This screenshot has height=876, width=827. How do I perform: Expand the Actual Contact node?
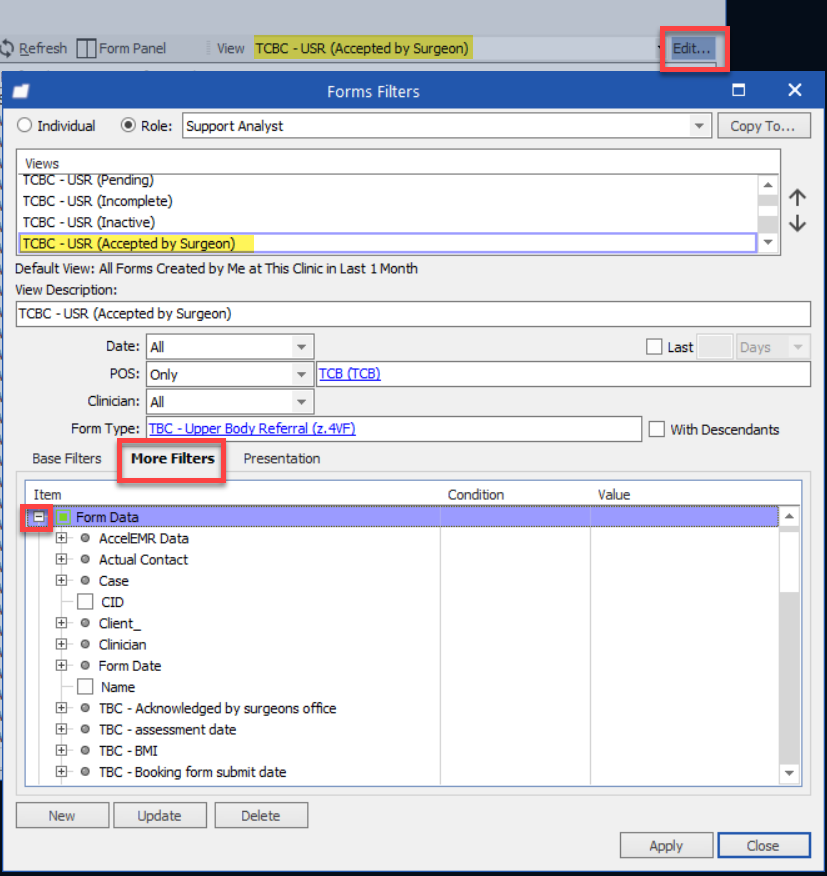point(61,559)
